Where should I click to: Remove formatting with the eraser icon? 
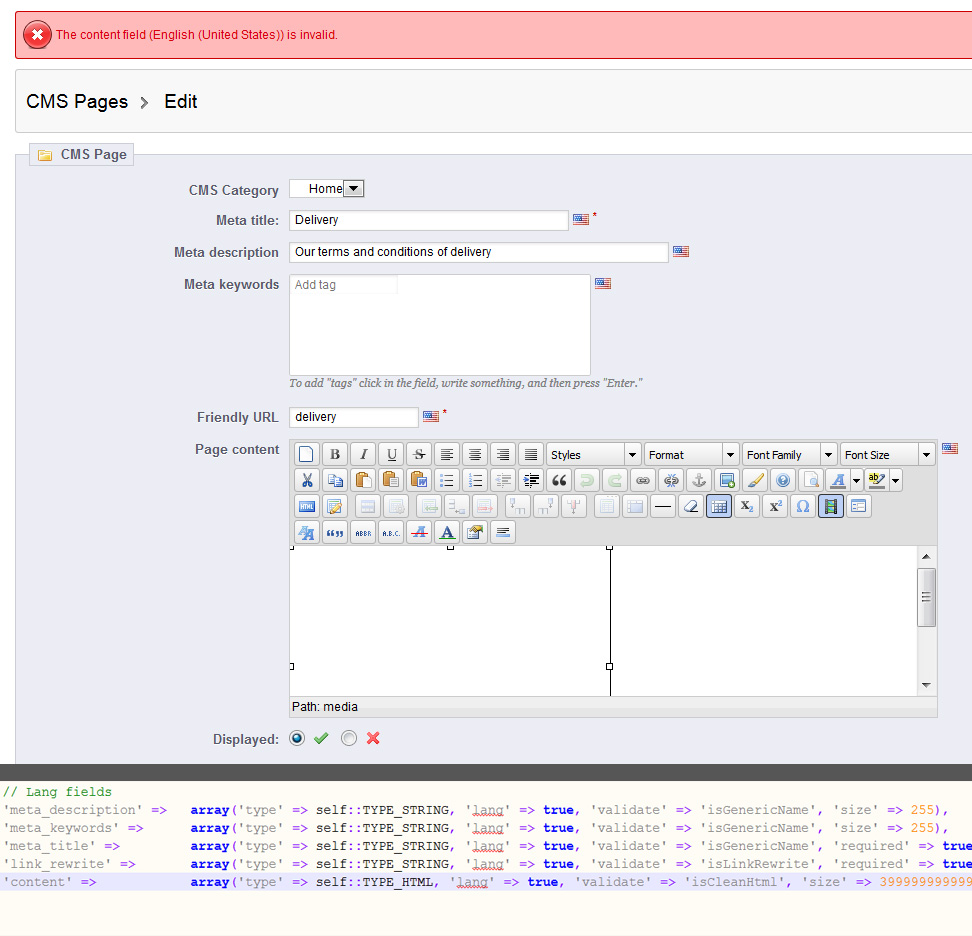coord(691,506)
